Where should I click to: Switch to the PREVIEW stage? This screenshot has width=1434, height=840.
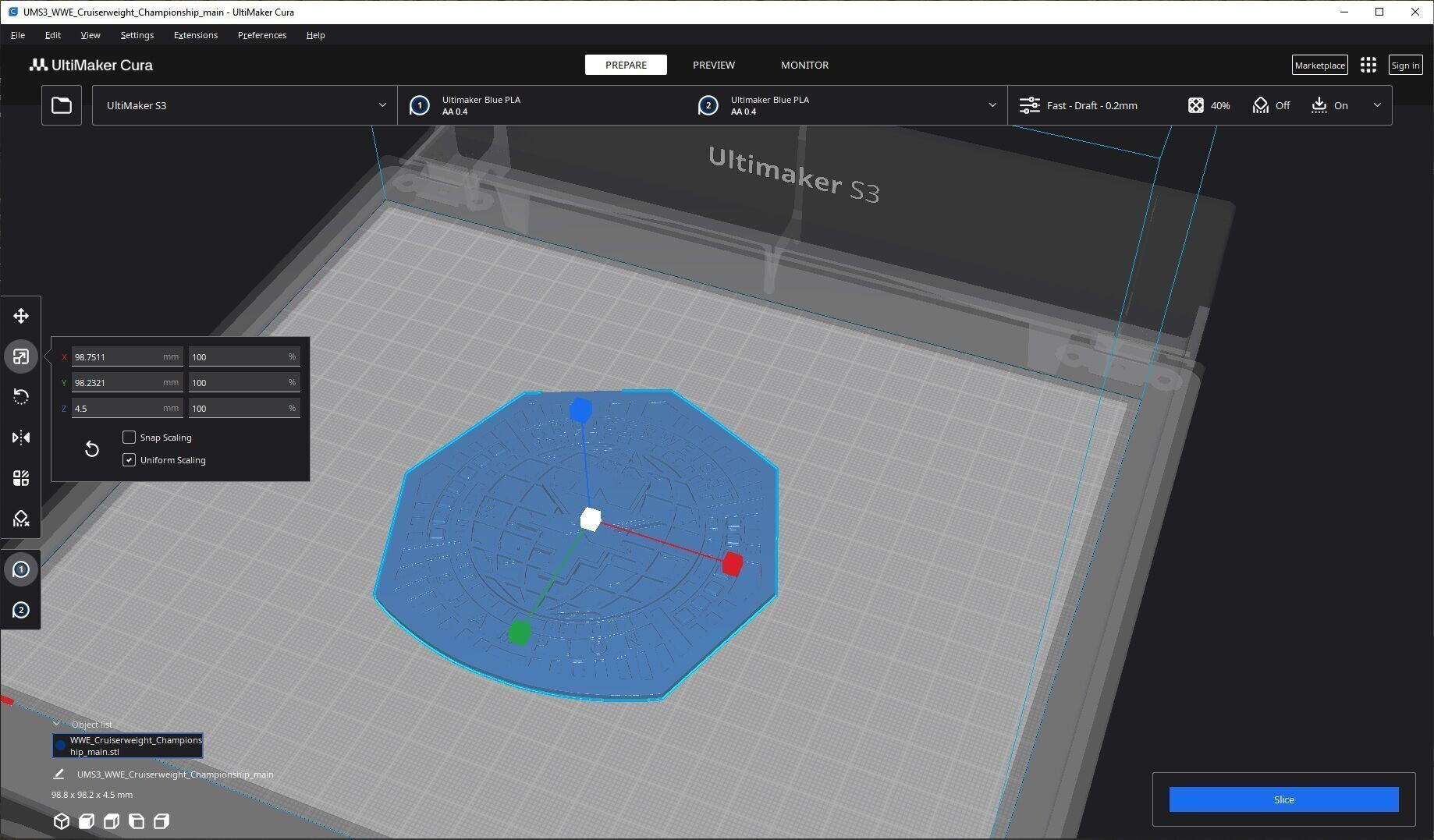pyautogui.click(x=714, y=65)
